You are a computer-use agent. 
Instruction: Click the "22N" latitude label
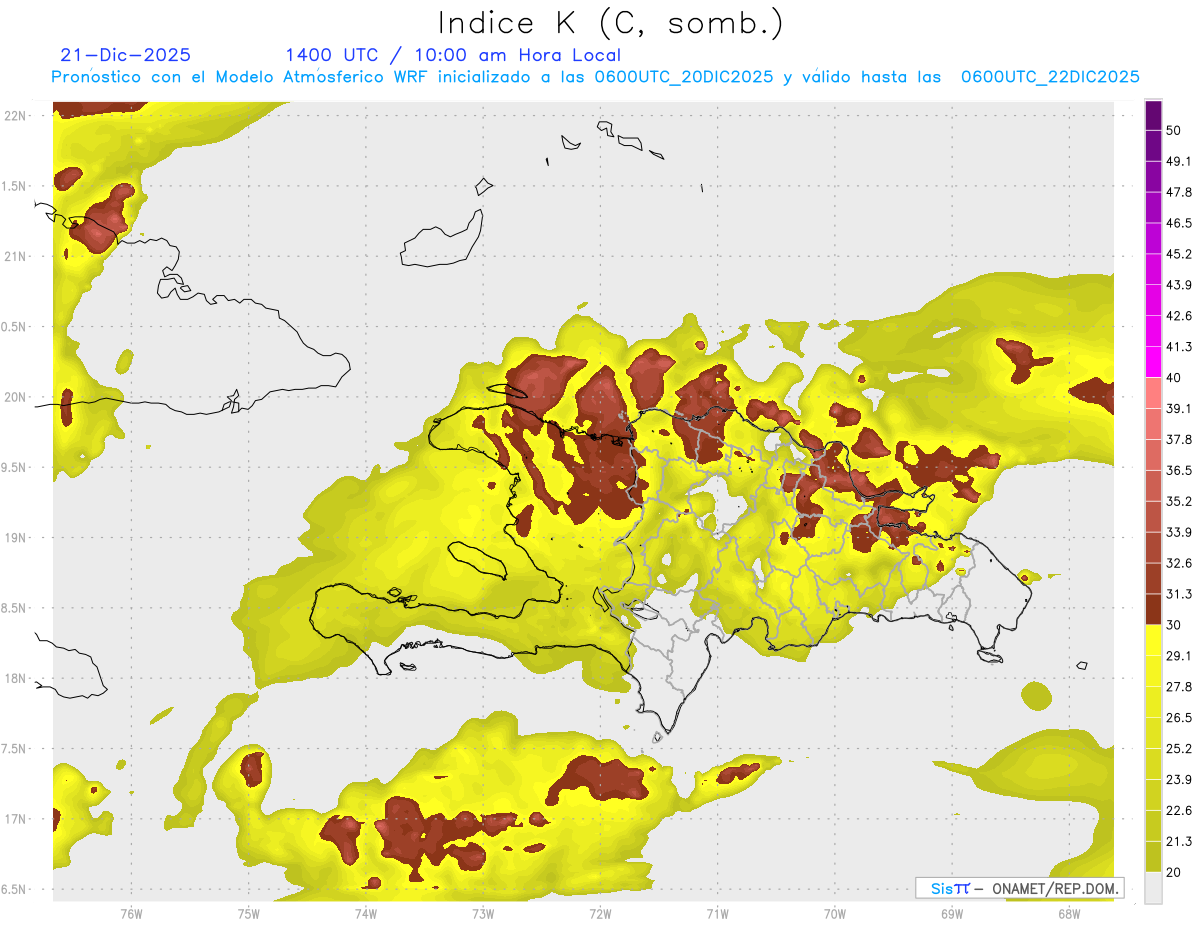[x=15, y=115]
